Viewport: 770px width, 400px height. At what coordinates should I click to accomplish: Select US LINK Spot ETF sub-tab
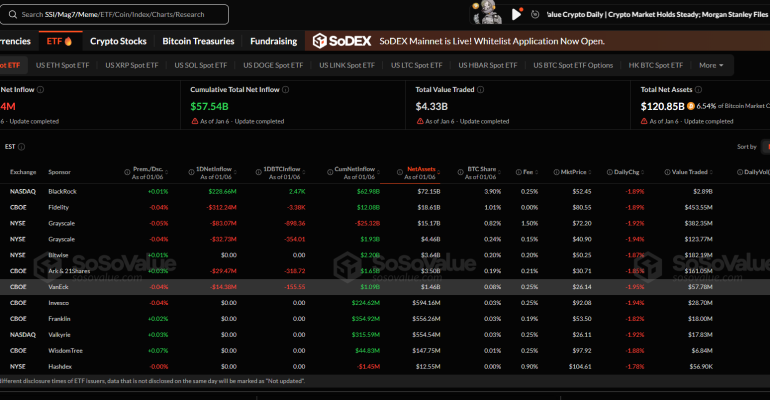click(347, 65)
